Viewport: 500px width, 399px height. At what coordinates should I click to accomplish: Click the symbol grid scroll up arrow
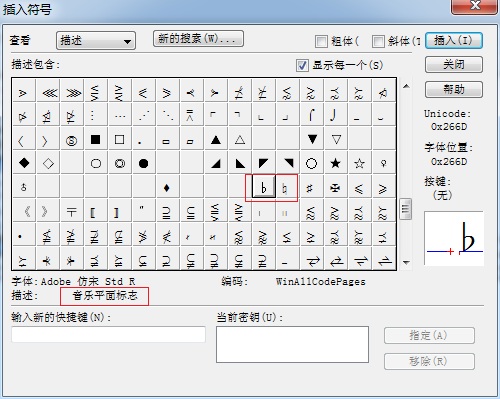point(406,86)
